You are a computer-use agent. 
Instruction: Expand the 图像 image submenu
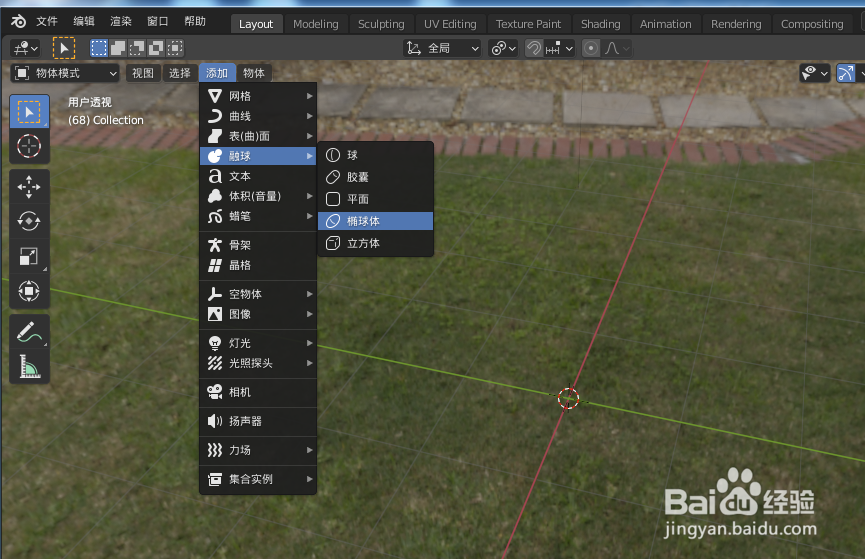click(258, 314)
